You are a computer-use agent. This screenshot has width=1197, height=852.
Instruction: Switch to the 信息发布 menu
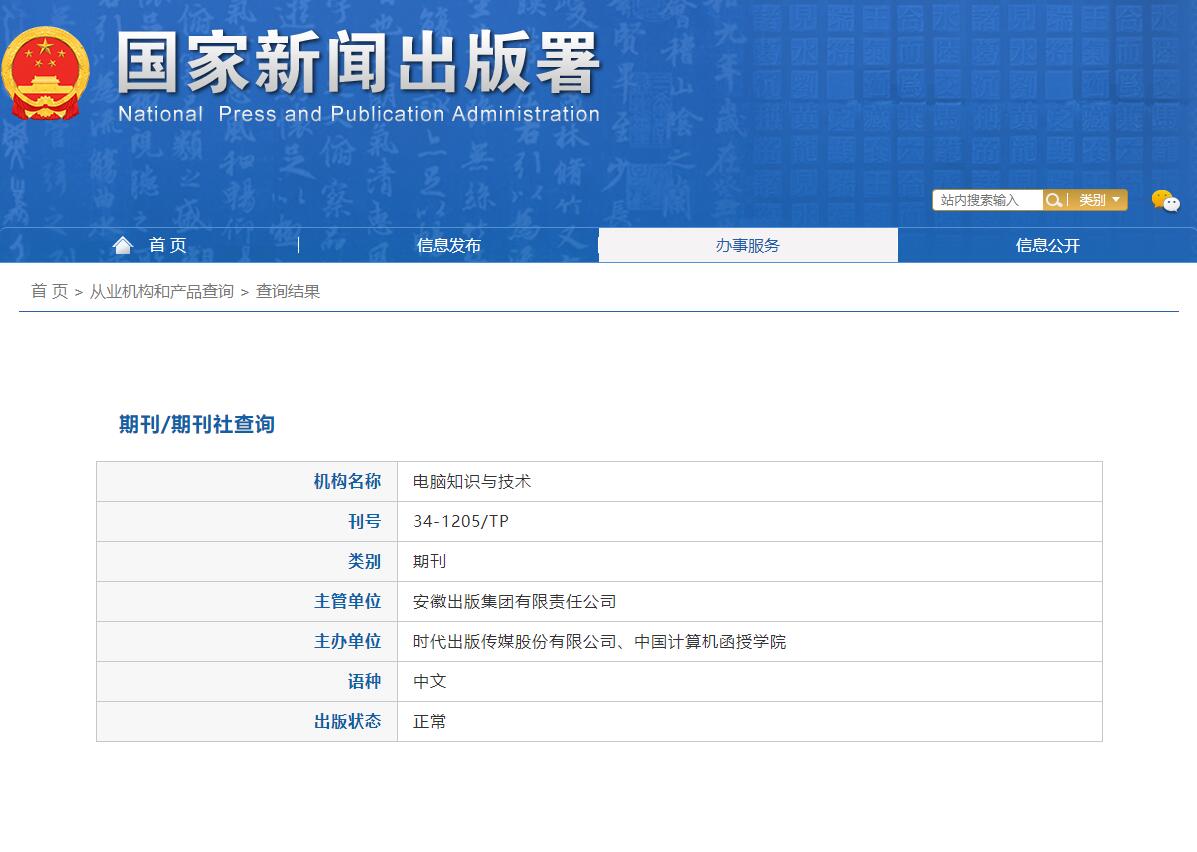tap(448, 245)
